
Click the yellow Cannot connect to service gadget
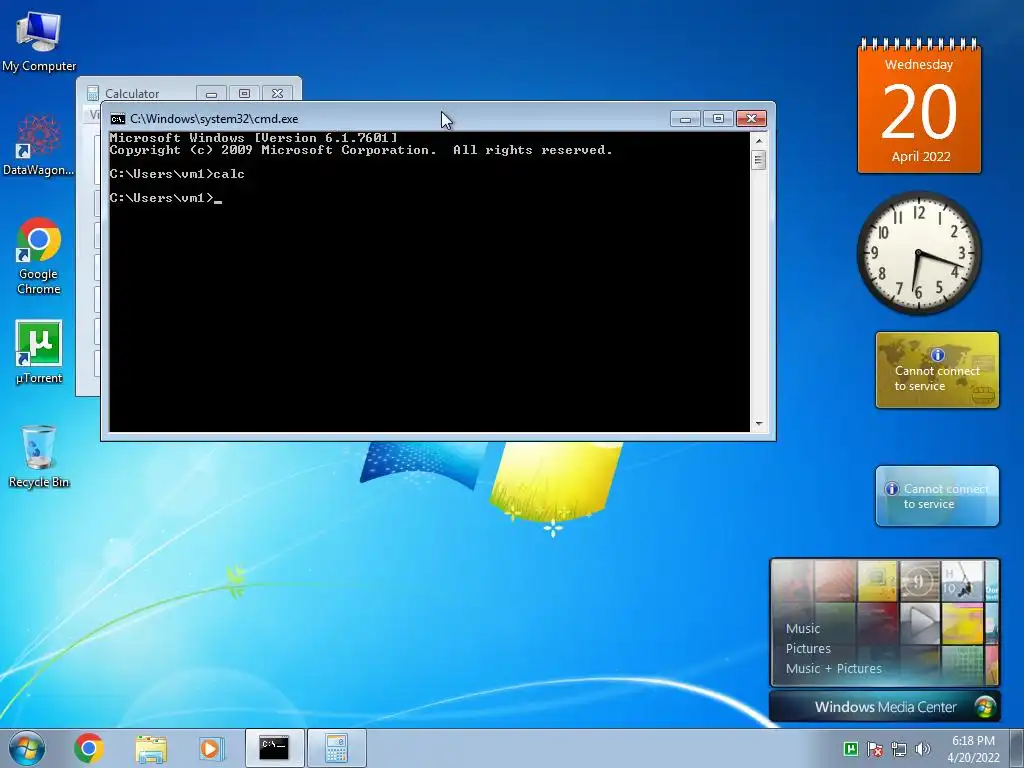[937, 370]
